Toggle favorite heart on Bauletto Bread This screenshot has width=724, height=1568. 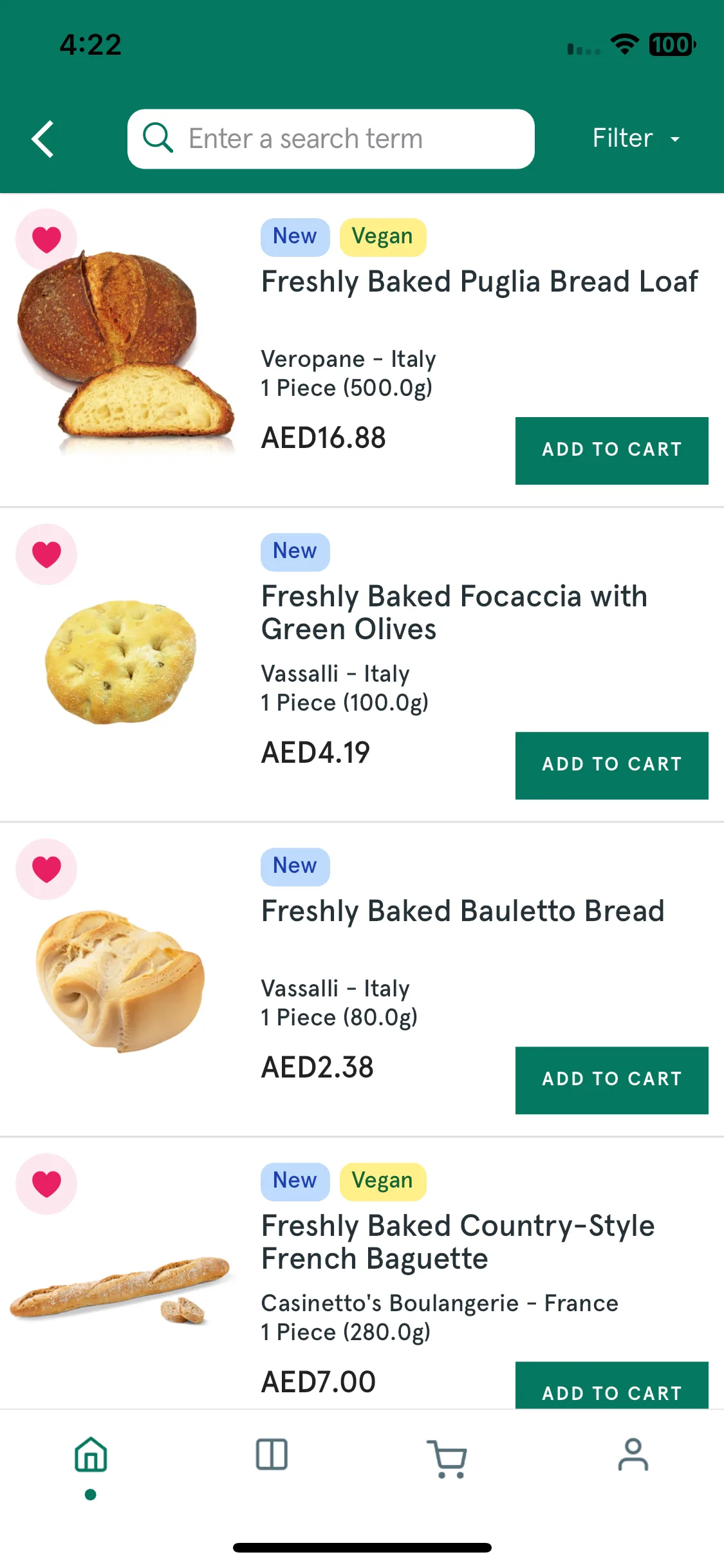tap(46, 869)
